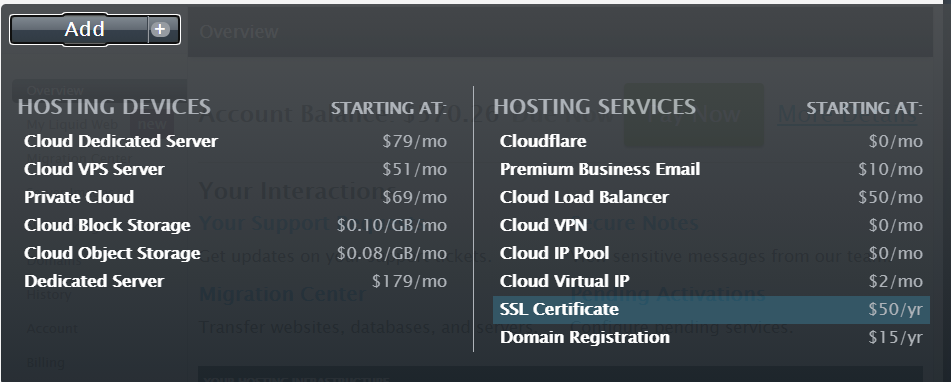Click the $15/yr domain price

click(x=895, y=337)
